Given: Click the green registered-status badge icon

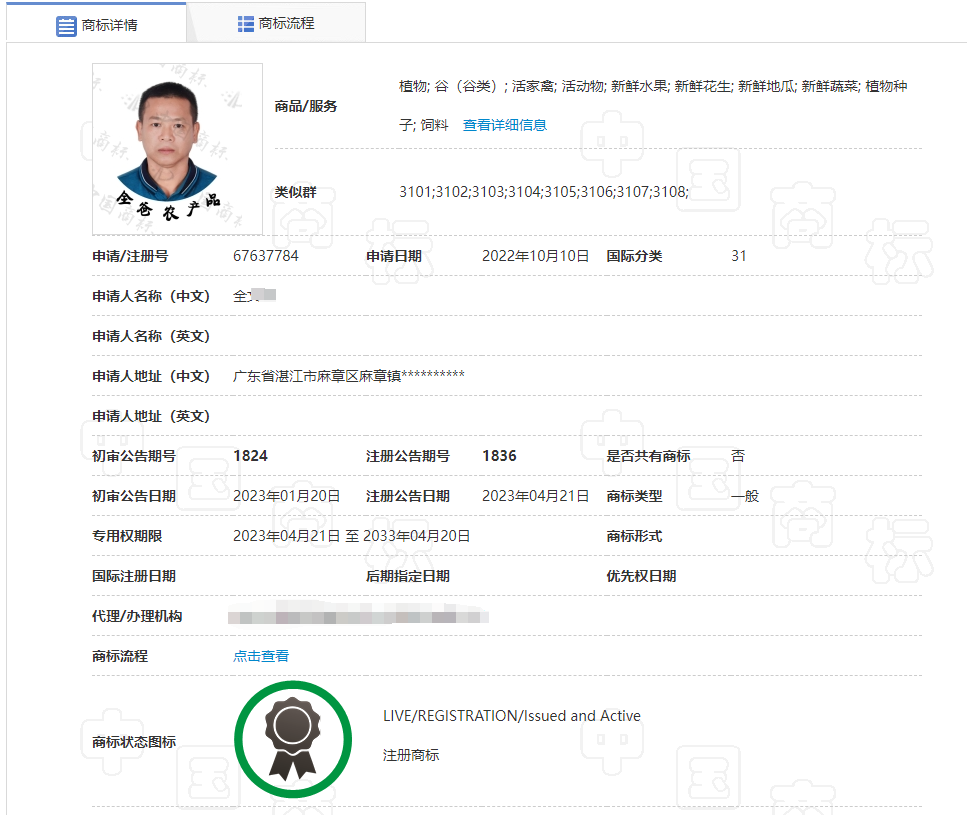Looking at the screenshot, I should [293, 740].
